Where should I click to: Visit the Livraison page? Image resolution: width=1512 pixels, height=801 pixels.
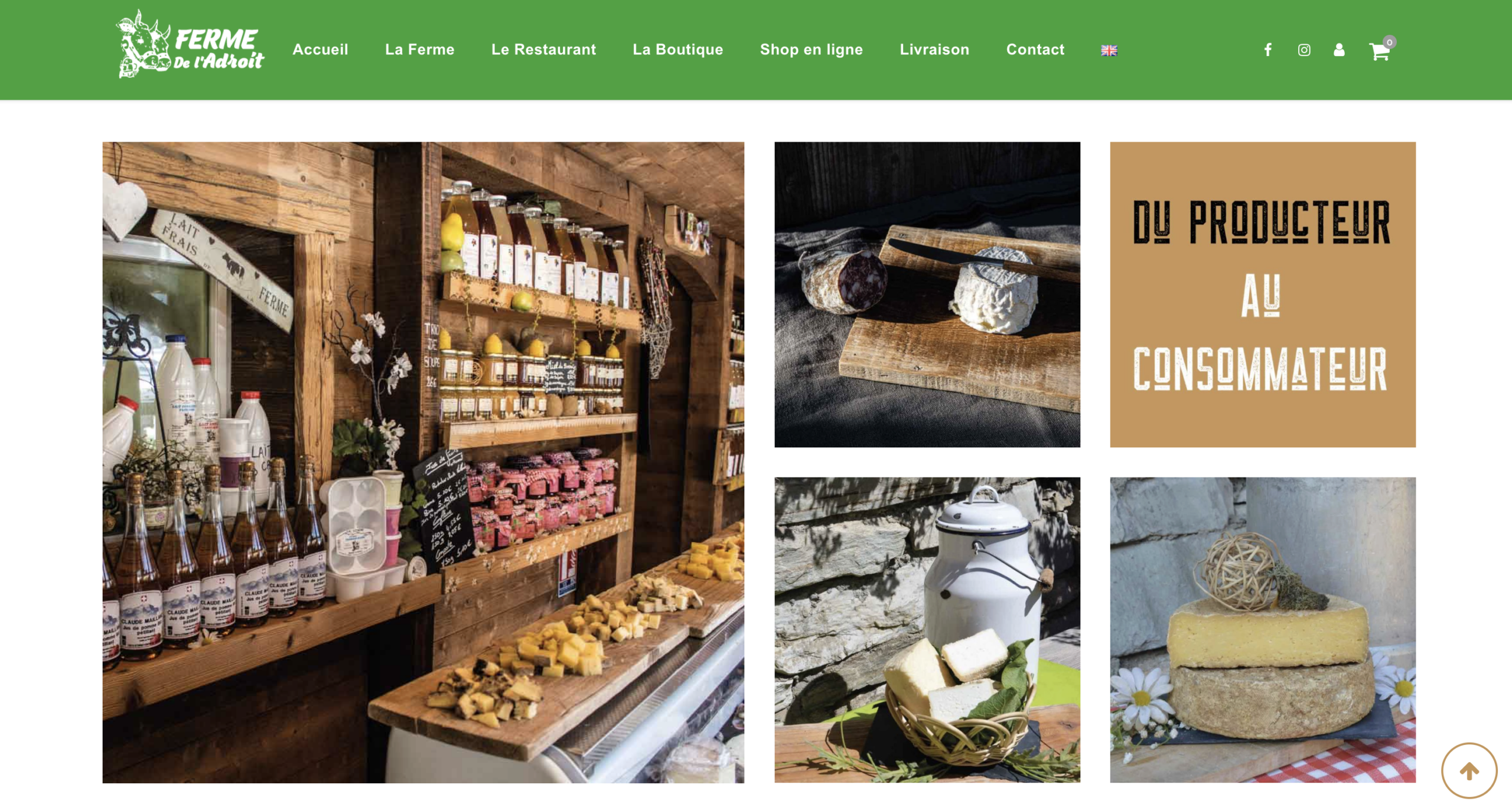click(x=934, y=50)
